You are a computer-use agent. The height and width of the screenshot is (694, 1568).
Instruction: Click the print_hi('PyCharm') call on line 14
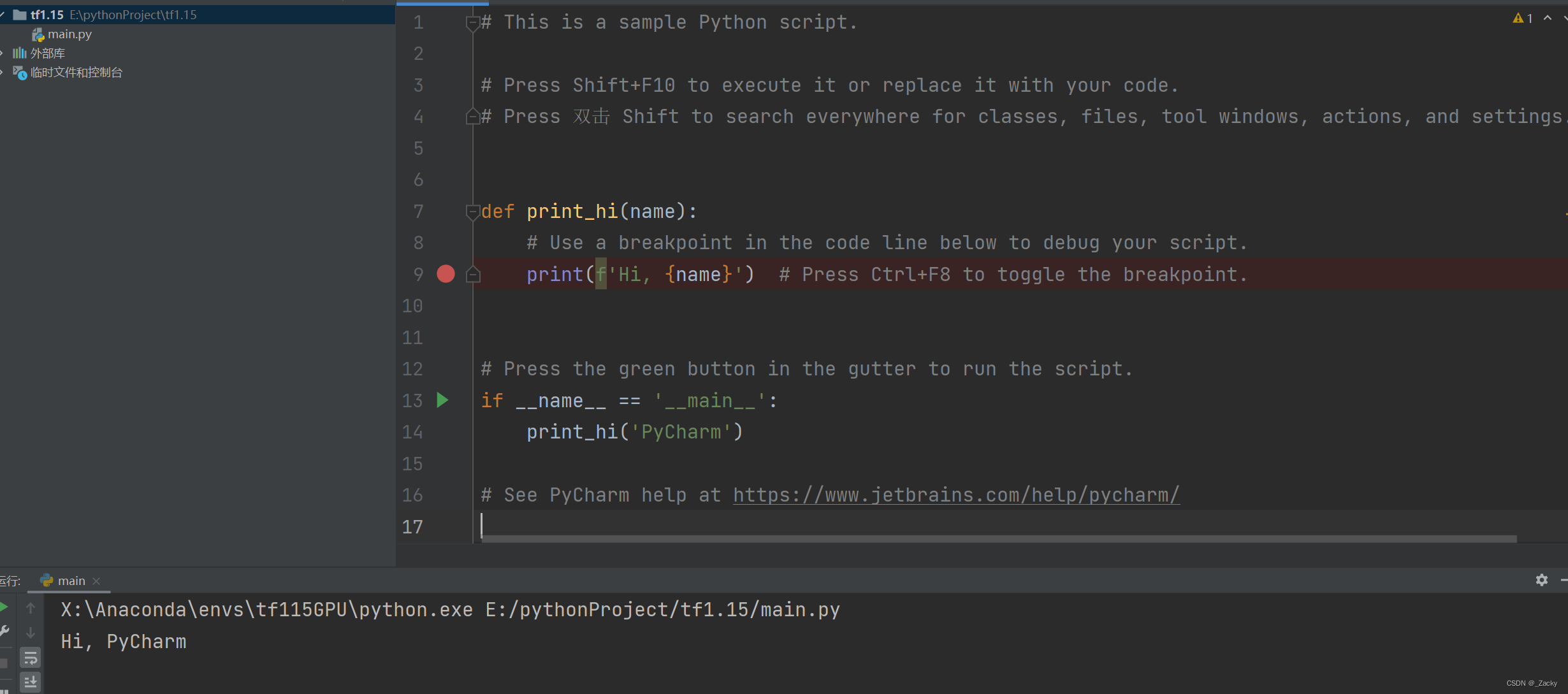click(x=635, y=432)
